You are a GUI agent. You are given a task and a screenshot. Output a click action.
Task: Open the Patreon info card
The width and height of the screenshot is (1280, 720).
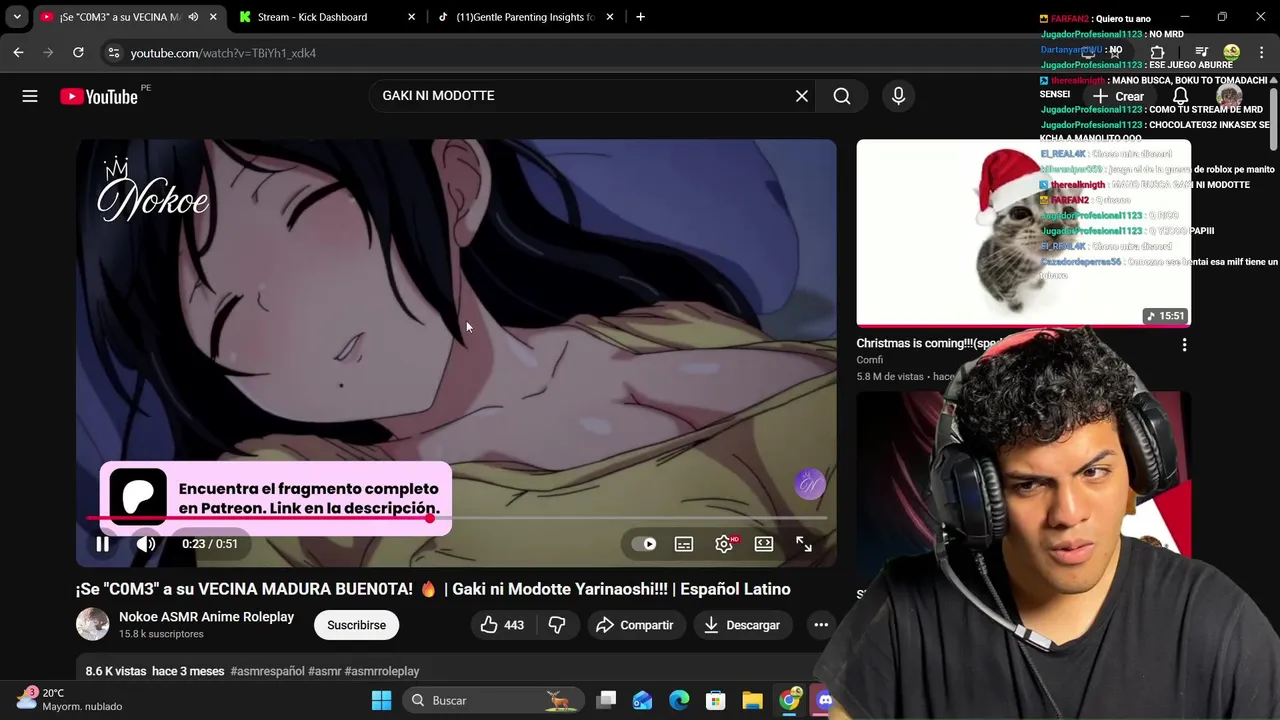click(275, 498)
